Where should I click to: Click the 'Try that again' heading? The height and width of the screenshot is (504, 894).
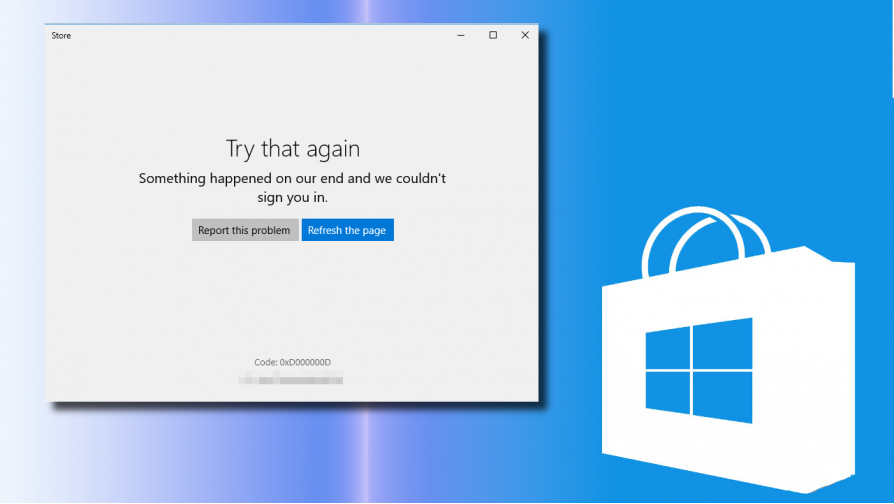[x=292, y=149]
